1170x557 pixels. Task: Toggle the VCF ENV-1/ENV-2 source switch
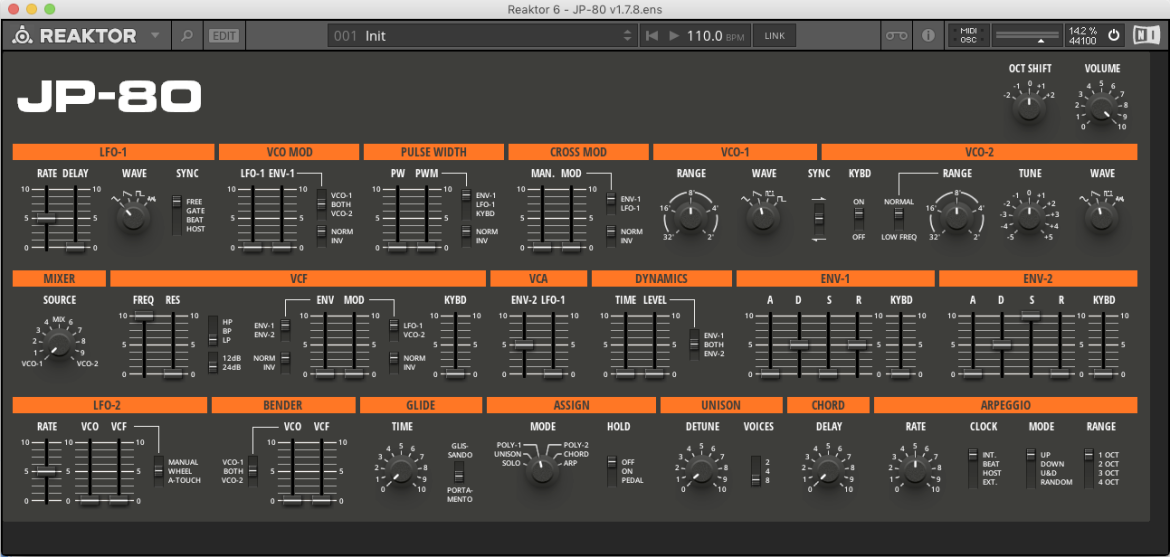click(x=285, y=329)
